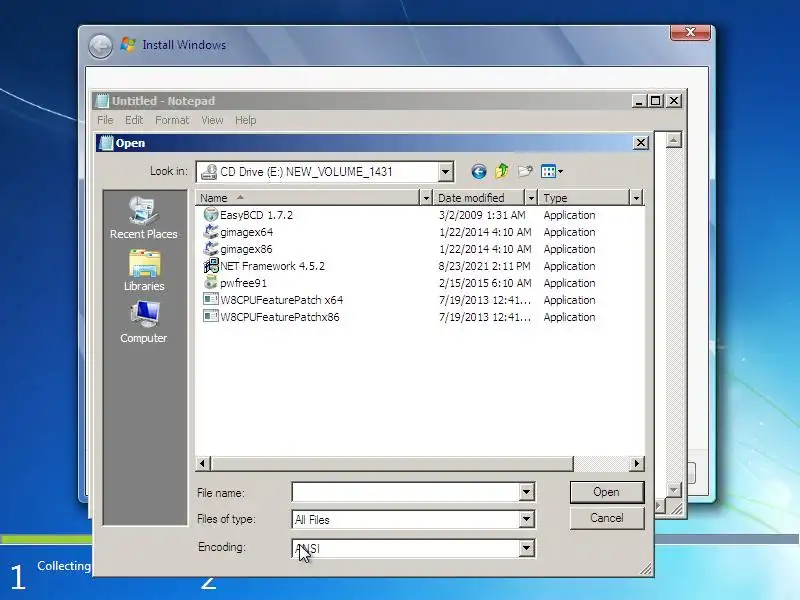Click the Notepad title bar icon
The width and height of the screenshot is (800, 600).
[103, 101]
